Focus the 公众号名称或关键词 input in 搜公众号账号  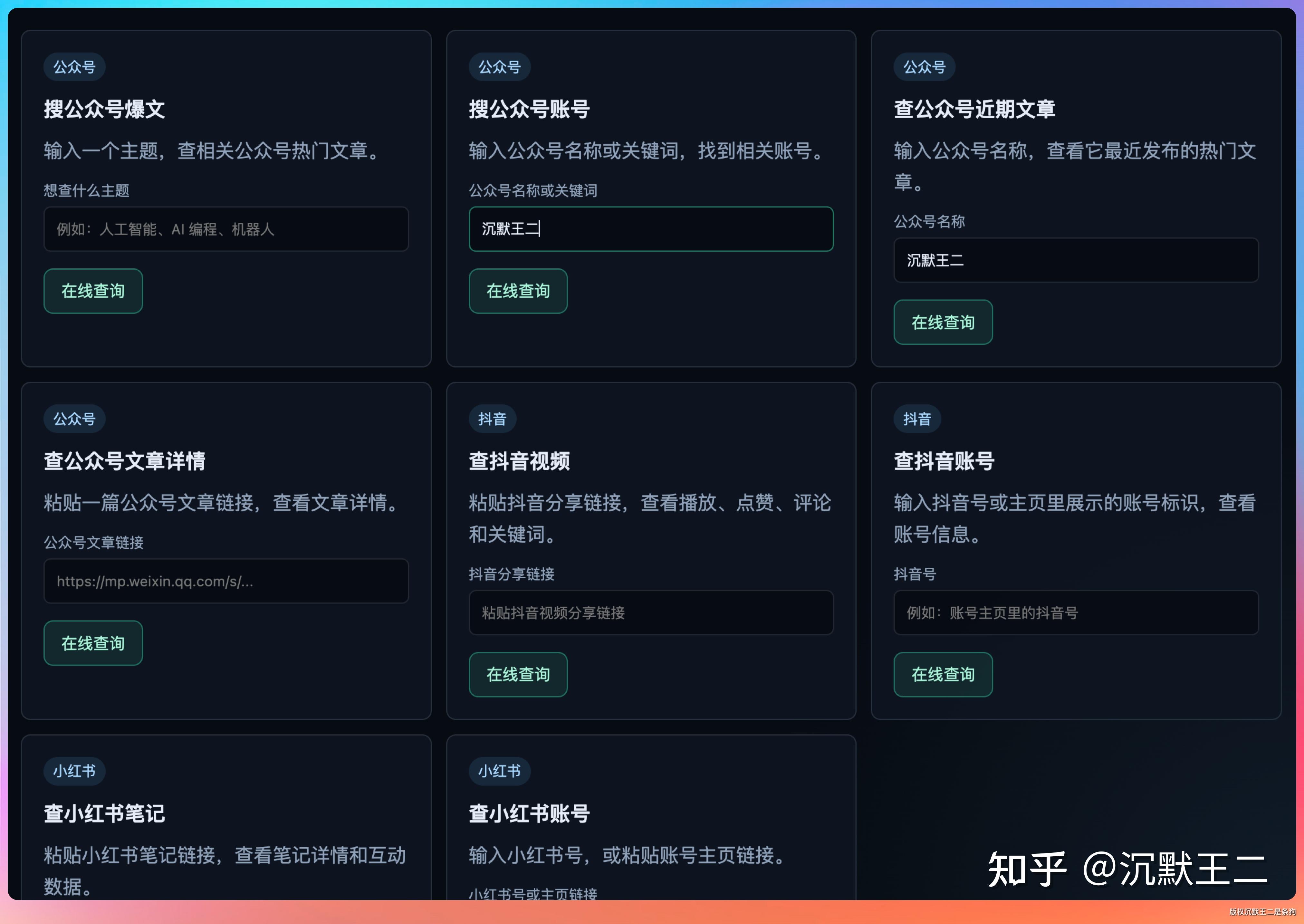tap(651, 229)
